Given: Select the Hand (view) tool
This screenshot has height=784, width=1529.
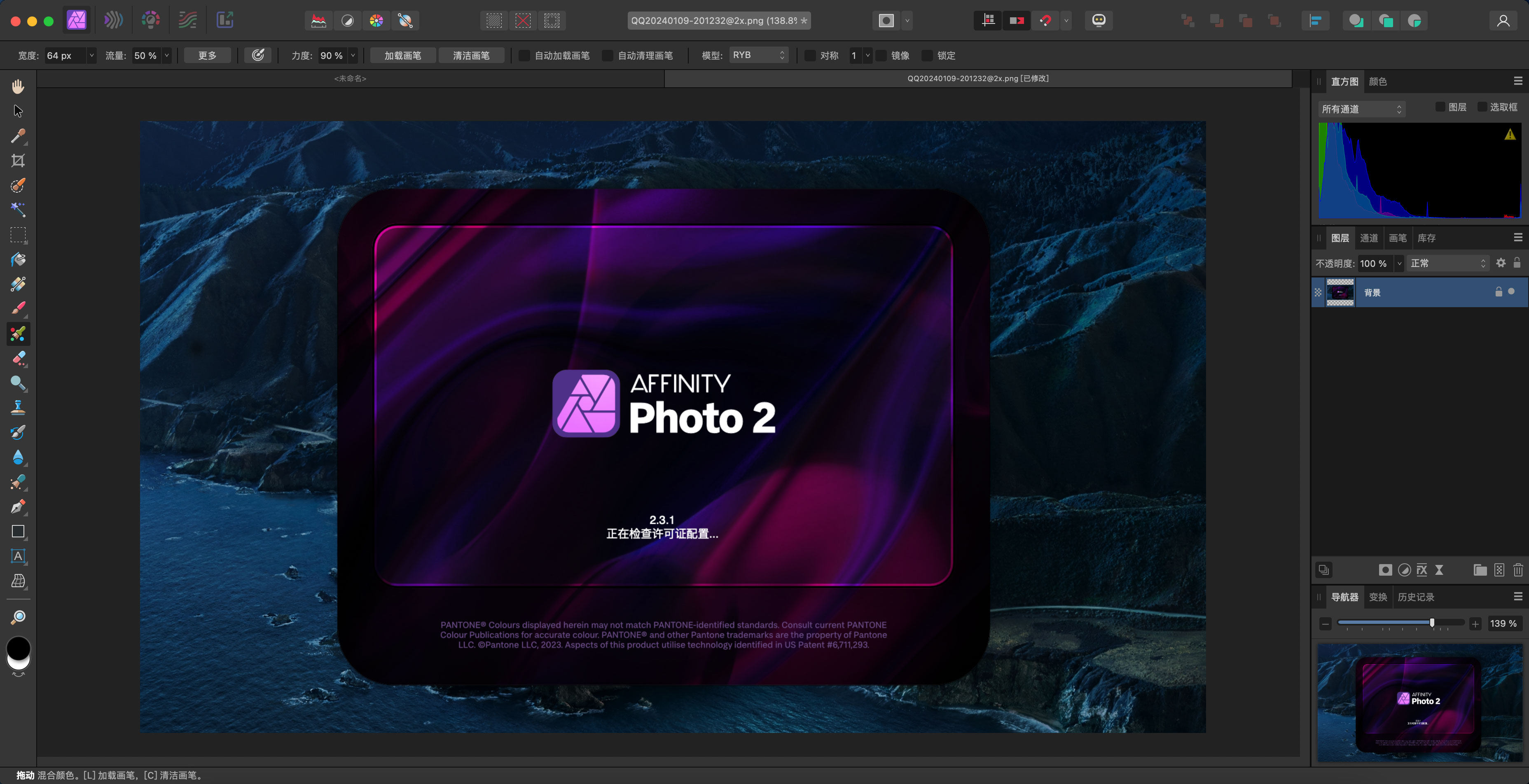Looking at the screenshot, I should pos(18,86).
